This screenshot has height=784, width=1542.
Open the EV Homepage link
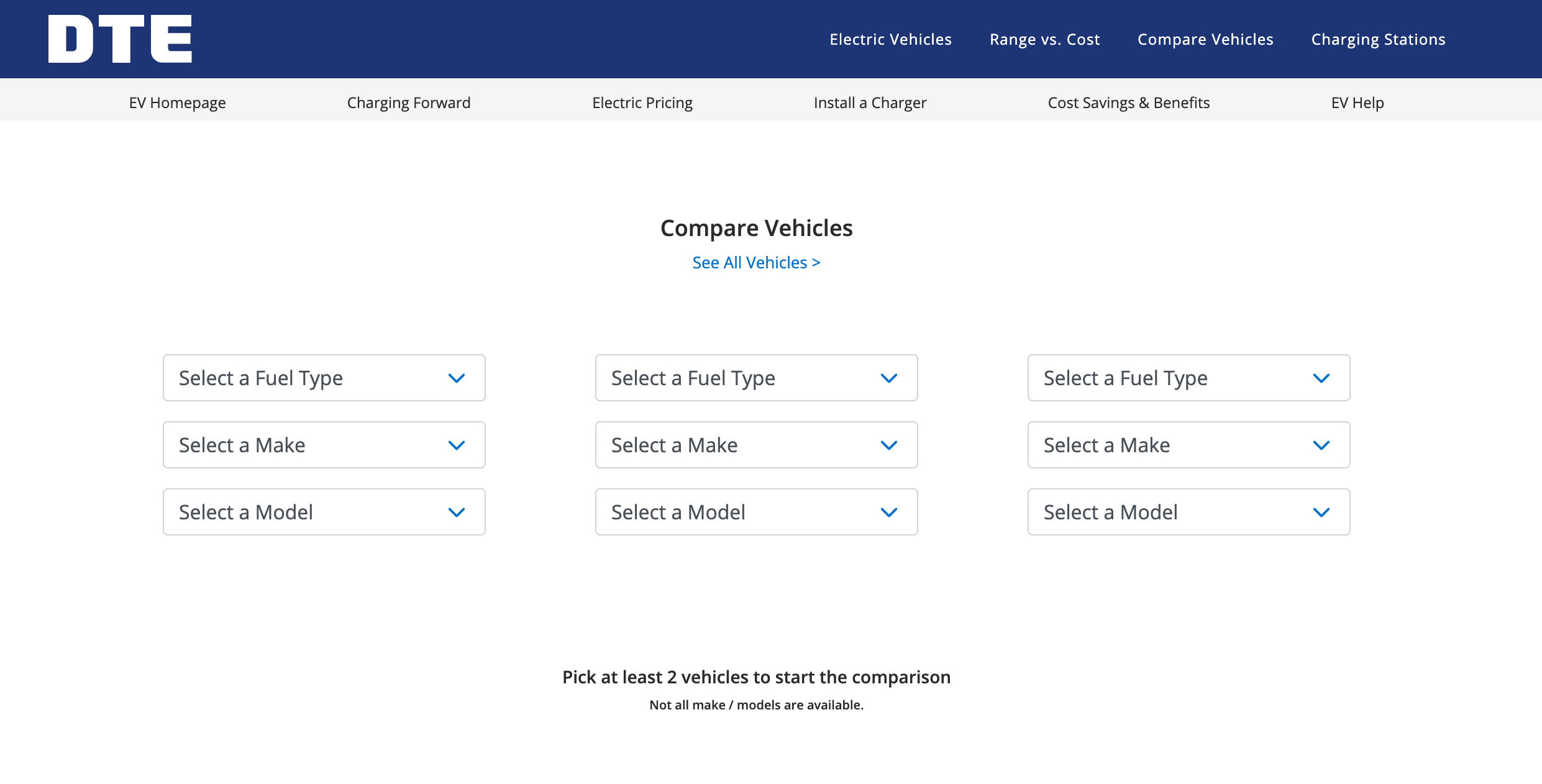(x=178, y=103)
